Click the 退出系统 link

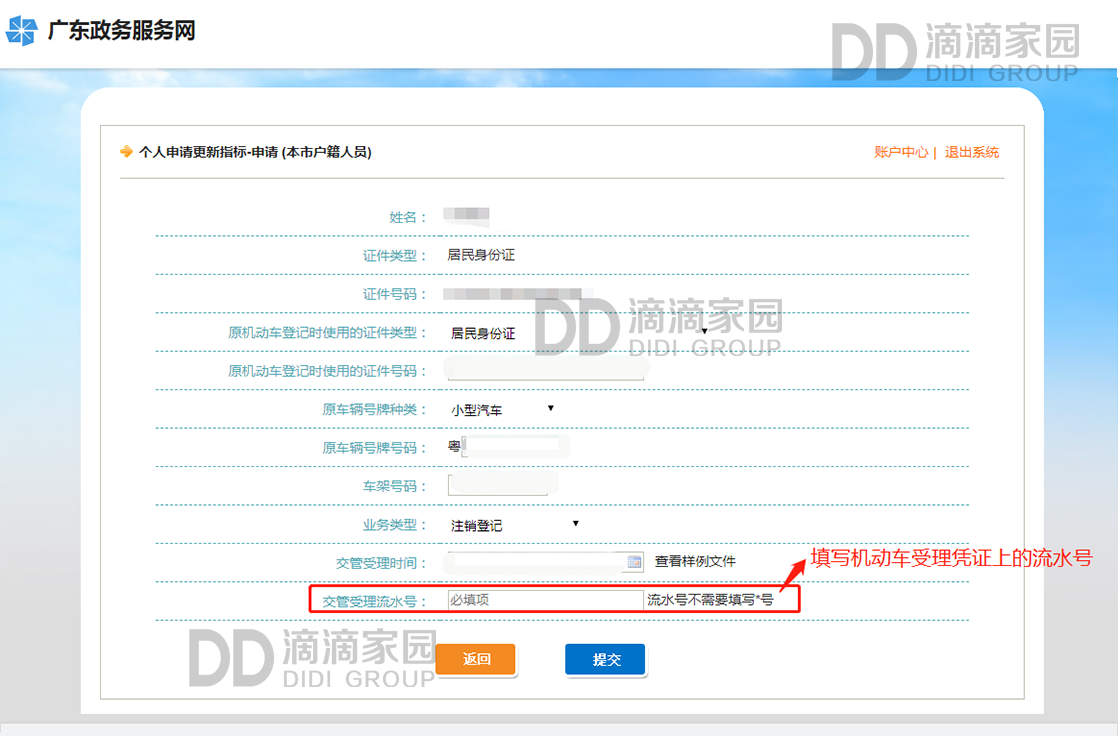pyautogui.click(x=972, y=152)
